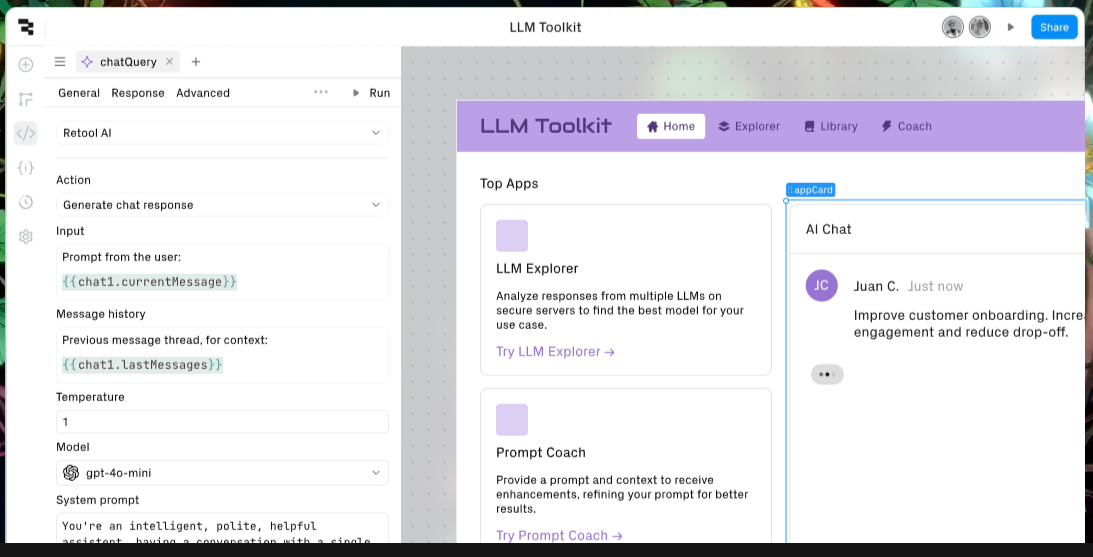This screenshot has width=1093, height=557.
Task: Click the Try Prompt Coach link
Action: pos(559,535)
